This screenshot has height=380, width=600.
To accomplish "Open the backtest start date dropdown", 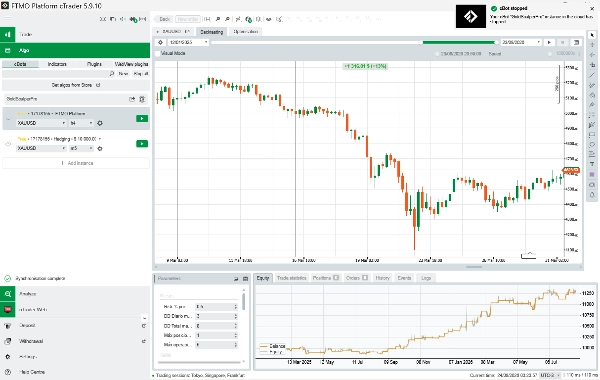I will tap(188, 42).
